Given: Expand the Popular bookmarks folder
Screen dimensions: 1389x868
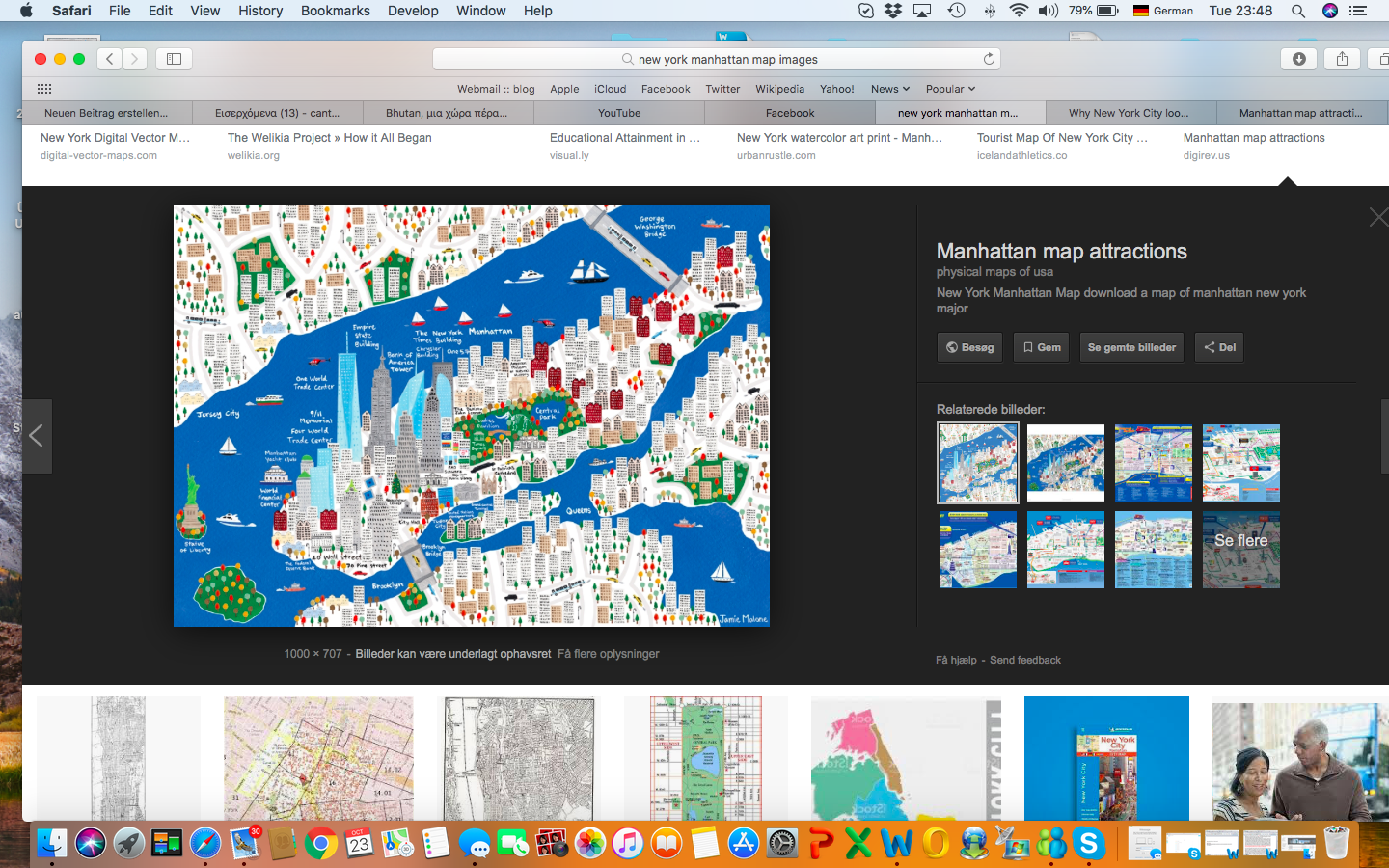Looking at the screenshot, I should point(950,89).
